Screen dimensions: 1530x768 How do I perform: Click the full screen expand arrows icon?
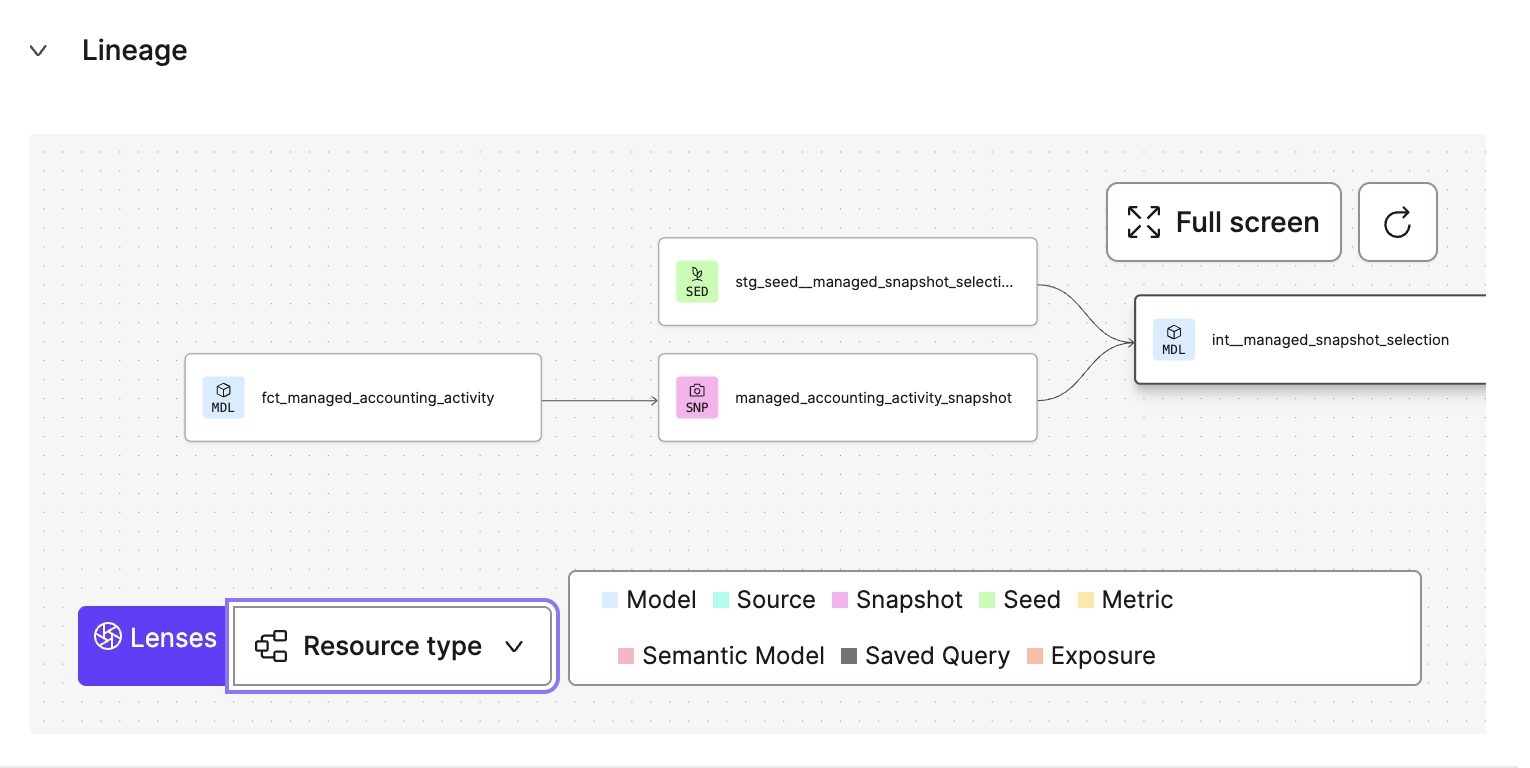coord(1144,222)
